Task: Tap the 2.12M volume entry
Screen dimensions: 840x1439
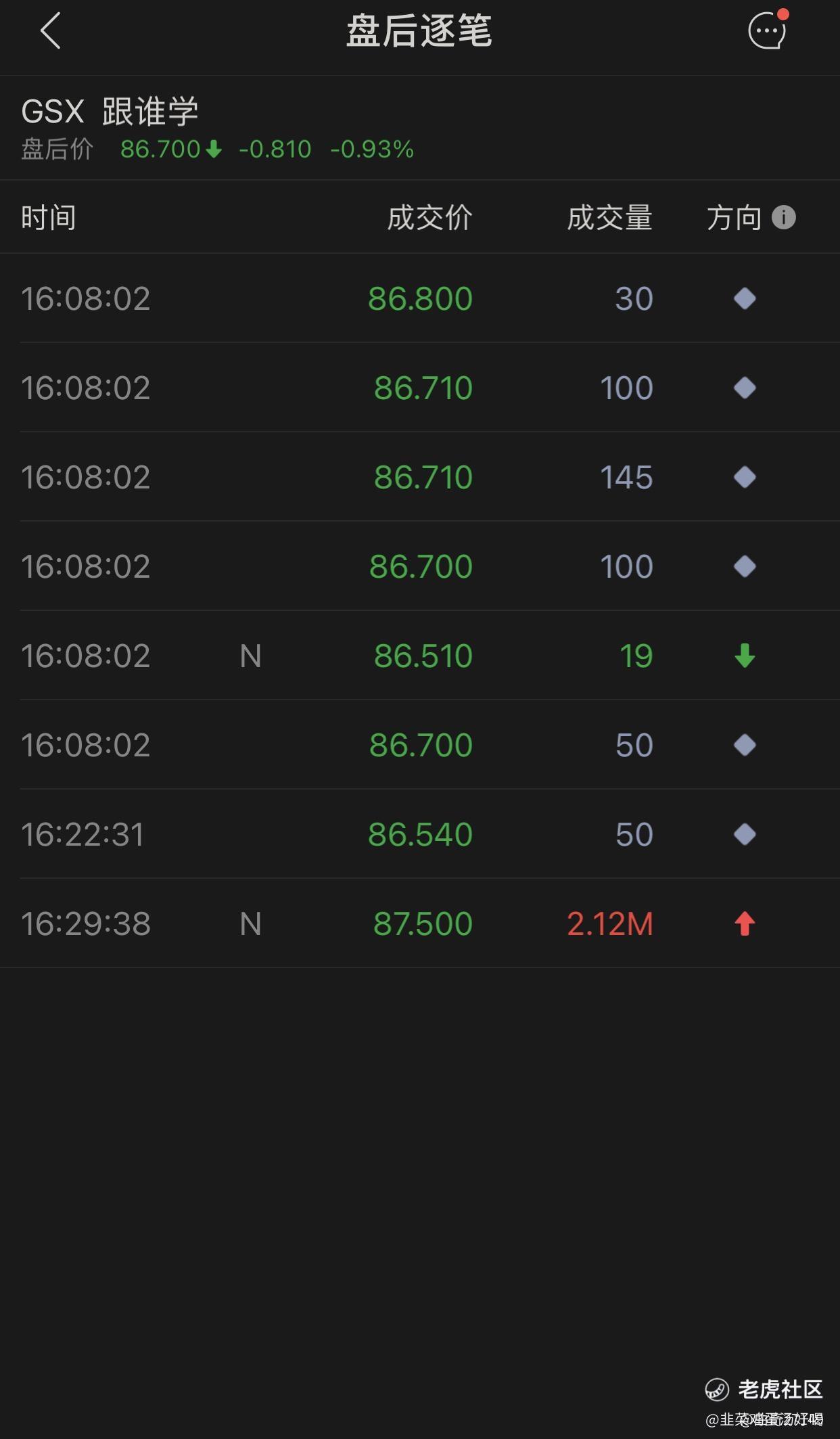Action: pos(609,923)
